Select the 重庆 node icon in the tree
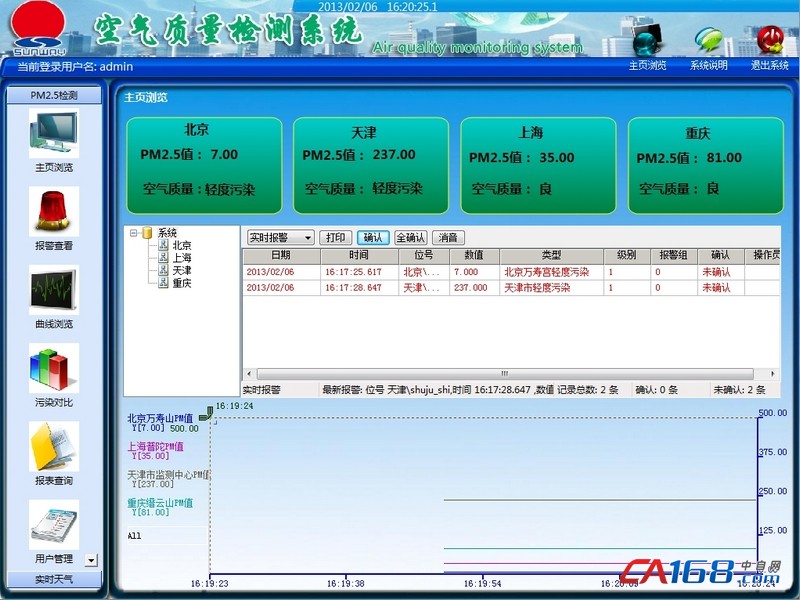Image resolution: width=800 pixels, height=600 pixels. (163, 282)
